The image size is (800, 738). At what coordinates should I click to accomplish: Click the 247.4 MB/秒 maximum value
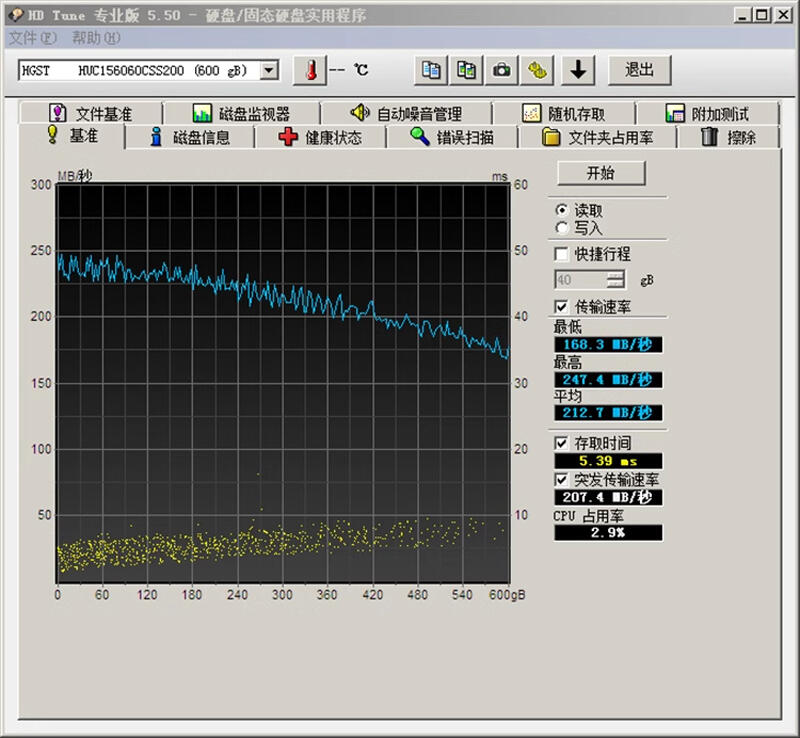tap(608, 379)
